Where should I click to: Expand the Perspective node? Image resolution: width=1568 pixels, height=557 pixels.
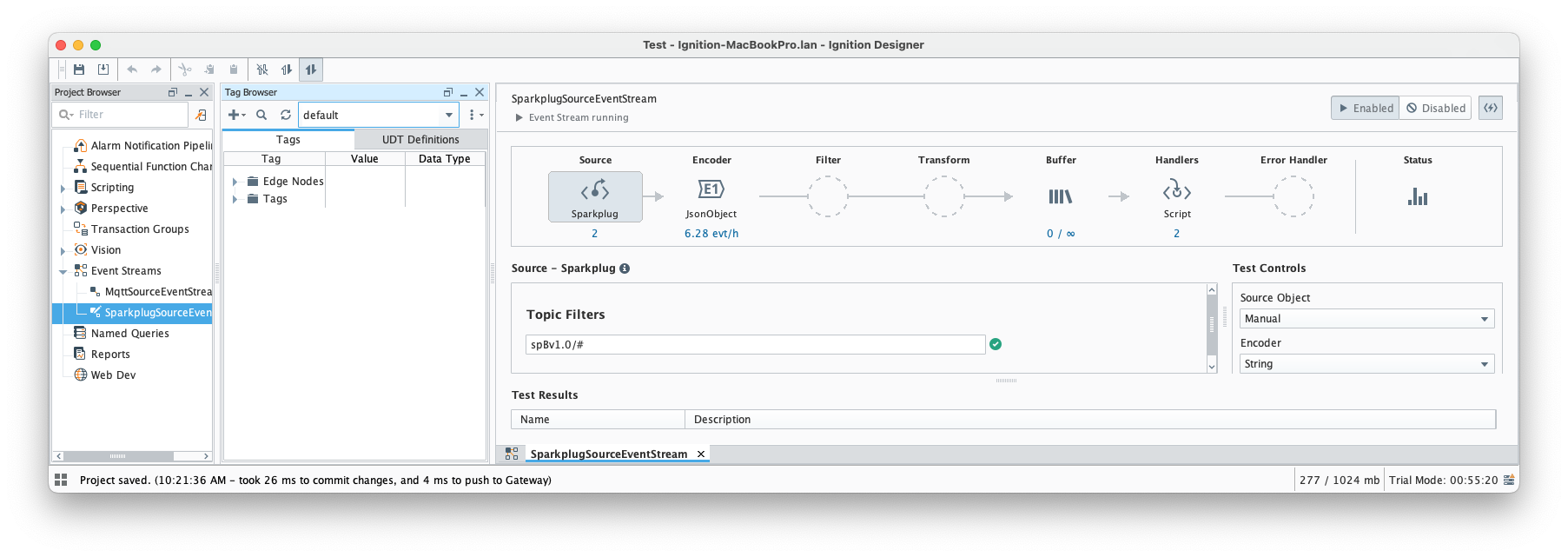pos(63,209)
